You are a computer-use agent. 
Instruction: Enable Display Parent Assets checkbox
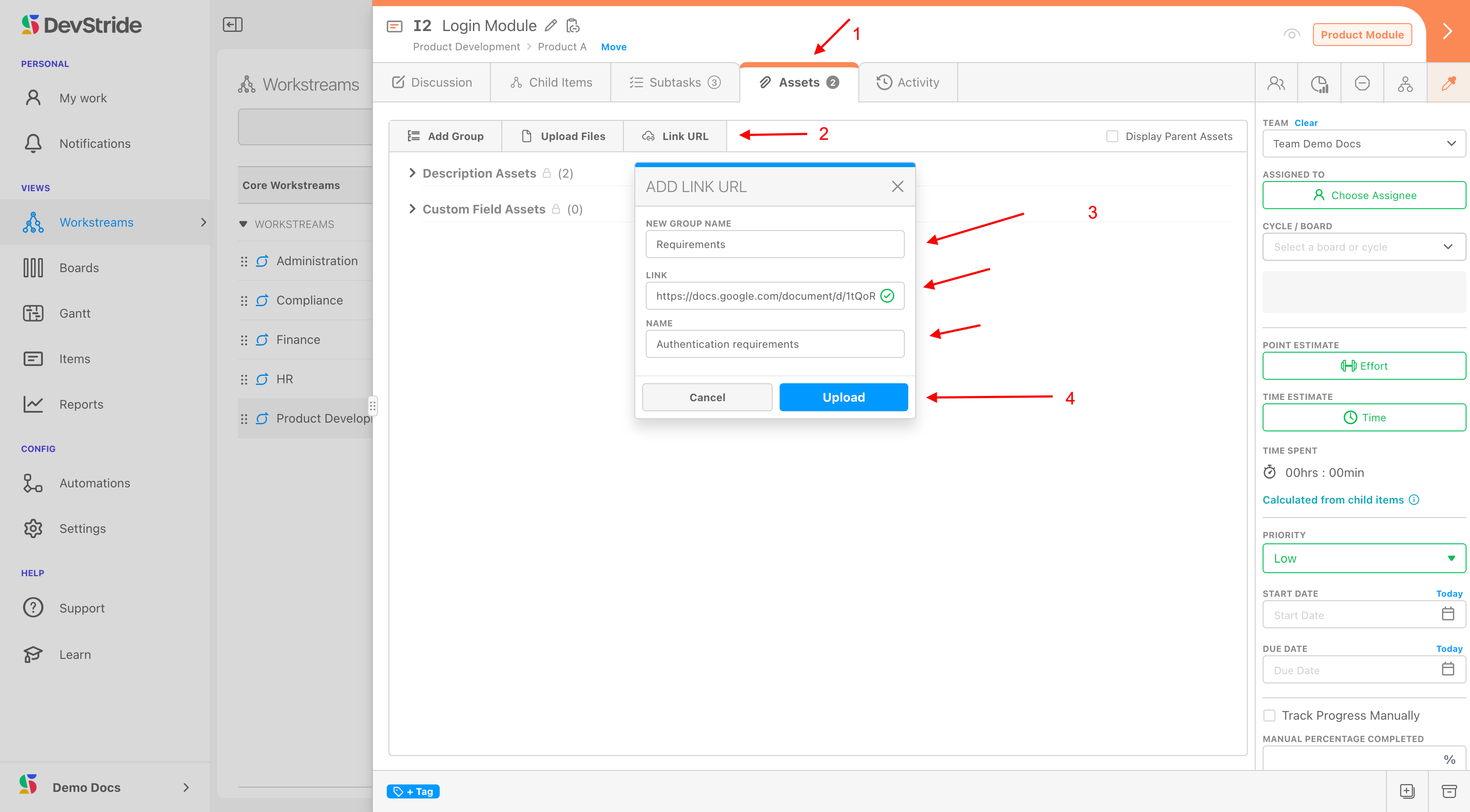(x=1112, y=136)
